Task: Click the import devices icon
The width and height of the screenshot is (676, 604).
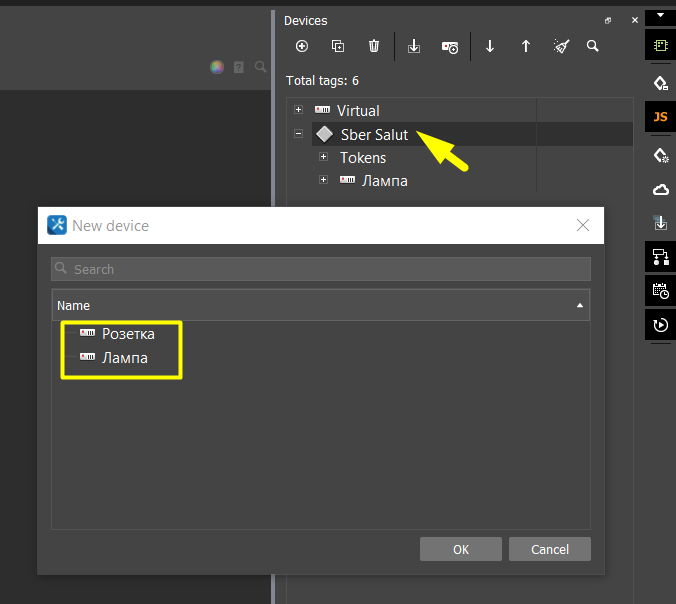Action: (x=414, y=46)
